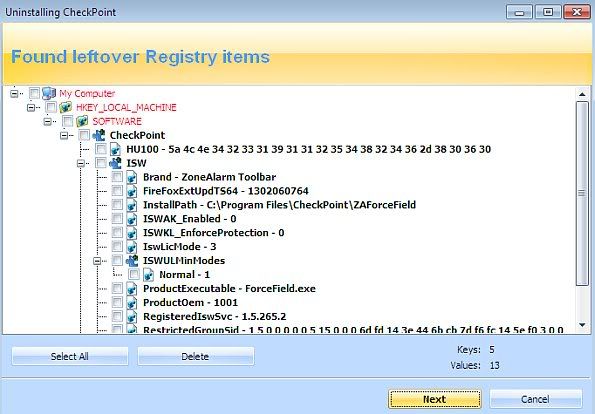Click the Delete button
This screenshot has height=414, width=595.
[195, 356]
